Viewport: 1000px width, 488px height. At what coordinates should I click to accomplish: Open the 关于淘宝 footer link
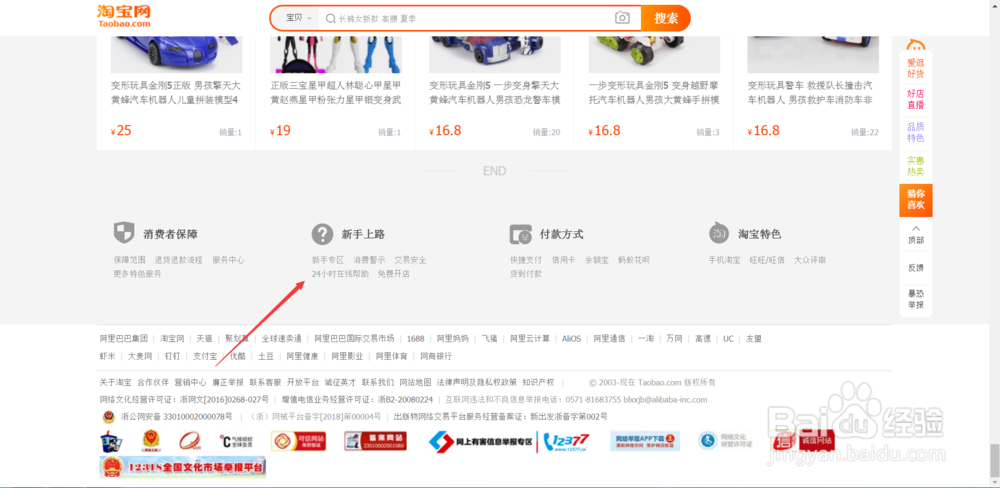coord(115,383)
